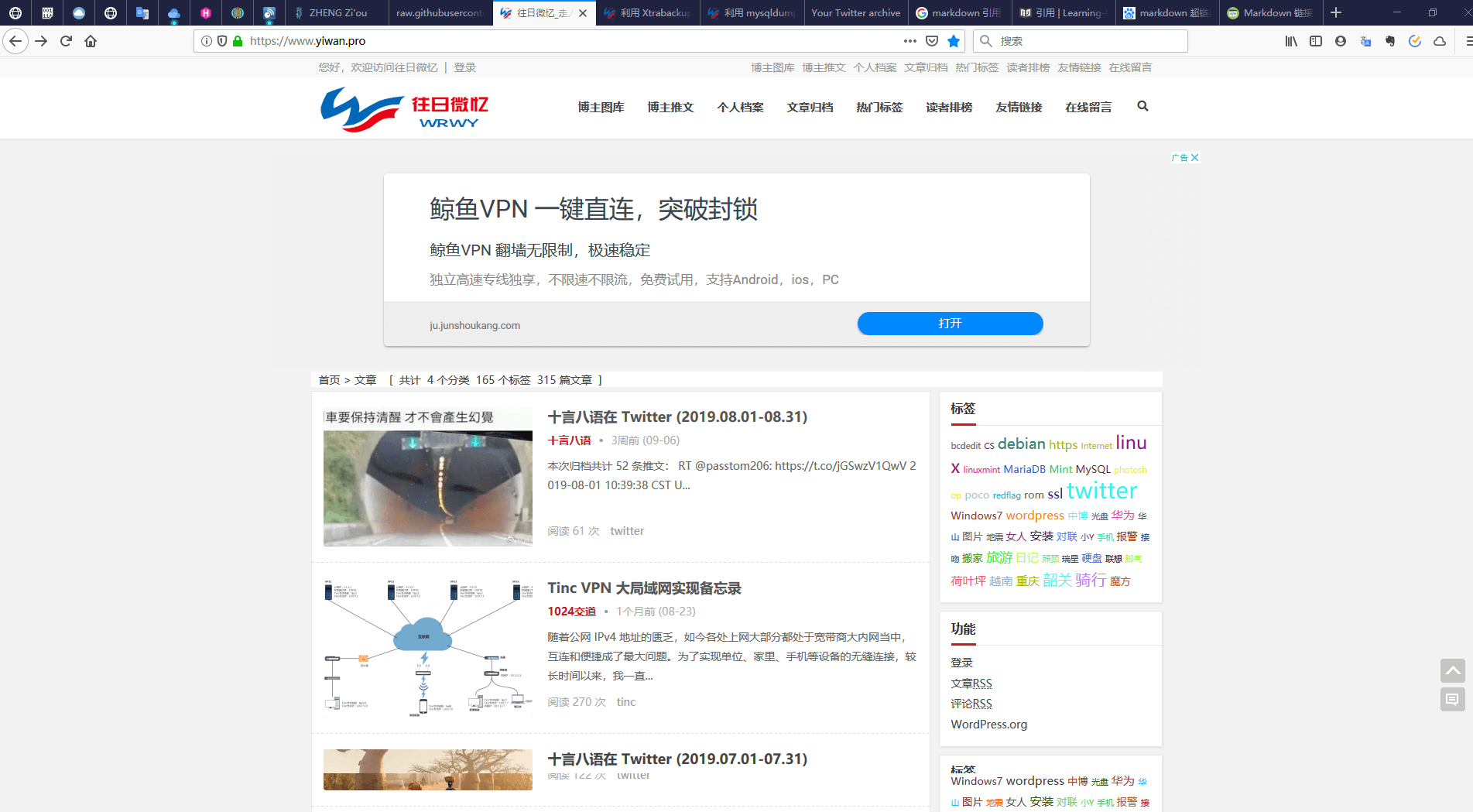Open 博主推文 in main navigation
Viewport: 1473px width, 812px height.
point(670,108)
